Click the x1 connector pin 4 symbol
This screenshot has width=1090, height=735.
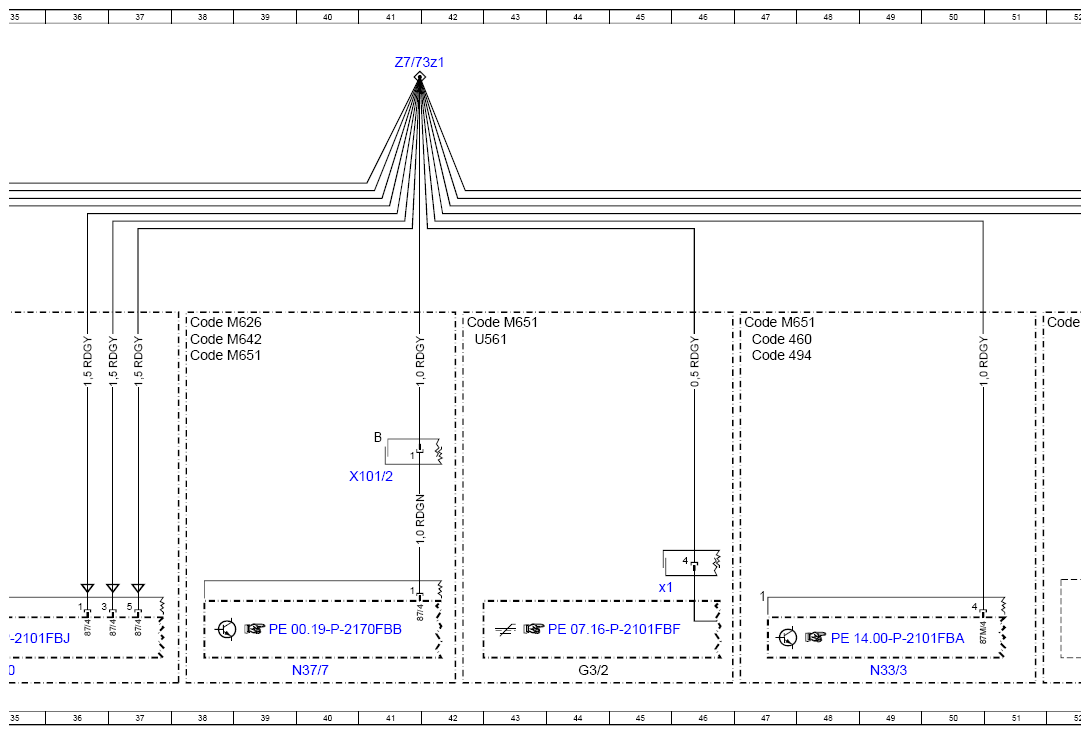(693, 564)
